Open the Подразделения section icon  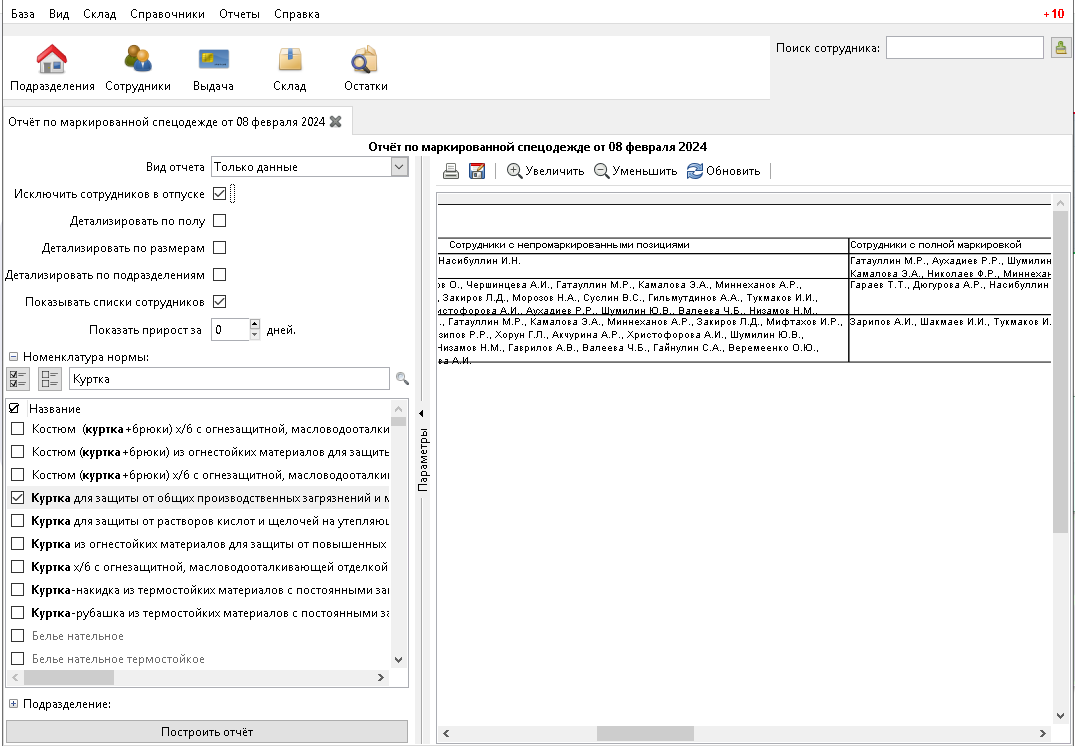click(52, 60)
